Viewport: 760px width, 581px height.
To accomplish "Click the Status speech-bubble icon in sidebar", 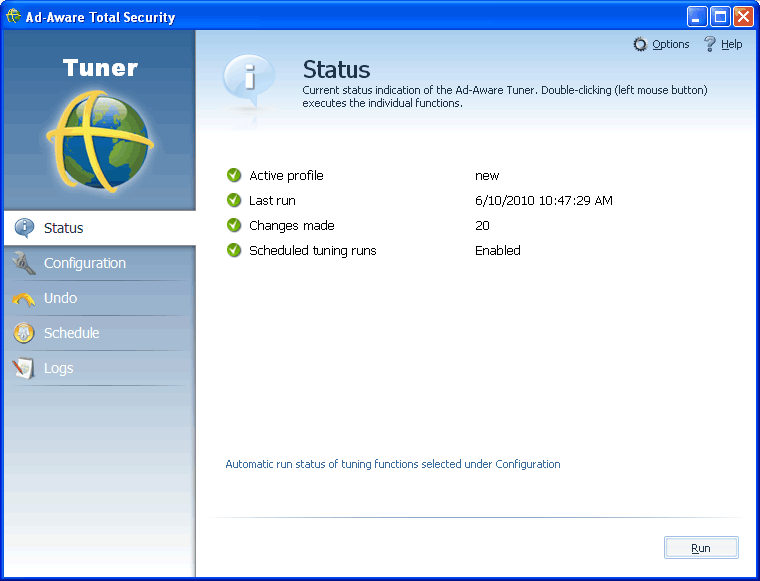I will click(24, 228).
